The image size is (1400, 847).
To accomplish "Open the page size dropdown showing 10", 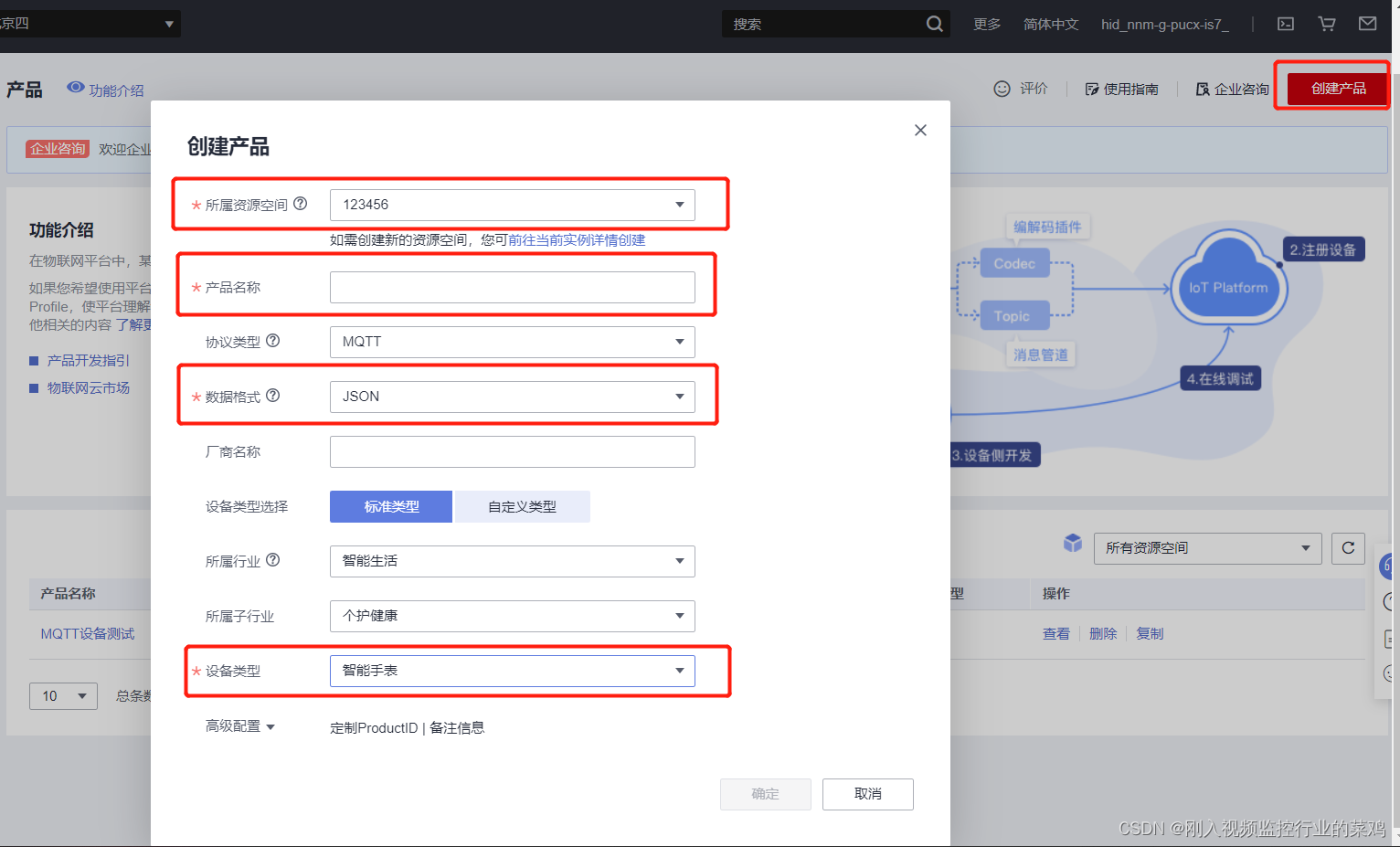I will point(63,696).
